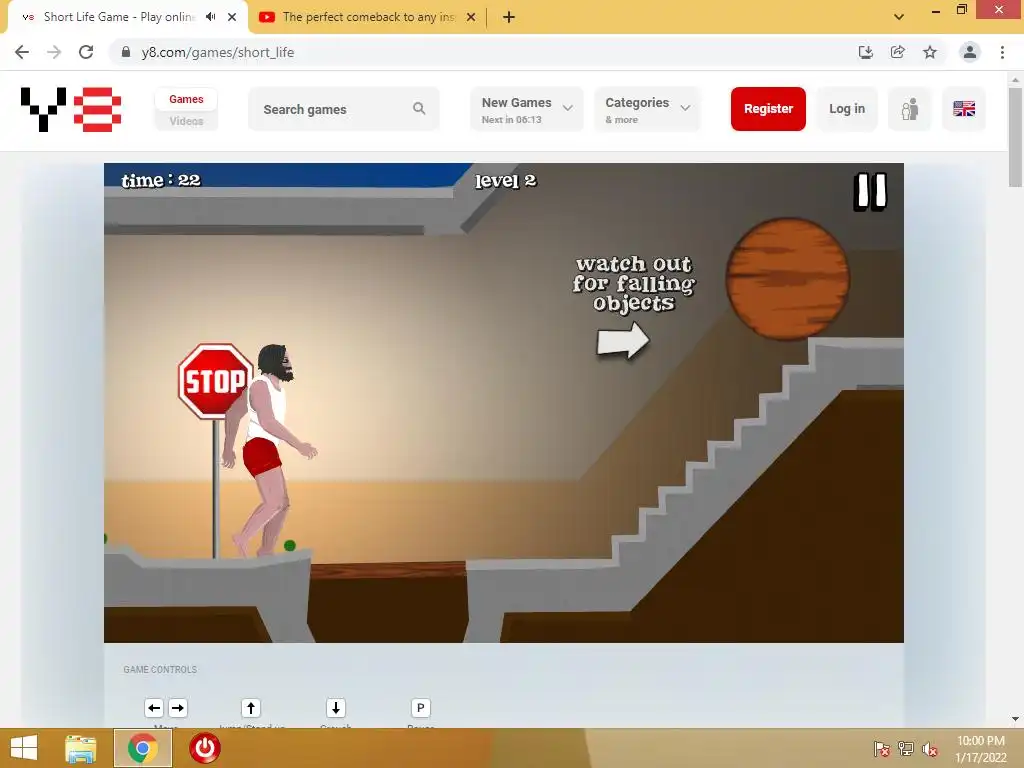Viewport: 1024px width, 768px height.
Task: Click the muted volume tray icon
Action: pyautogui.click(x=930, y=749)
